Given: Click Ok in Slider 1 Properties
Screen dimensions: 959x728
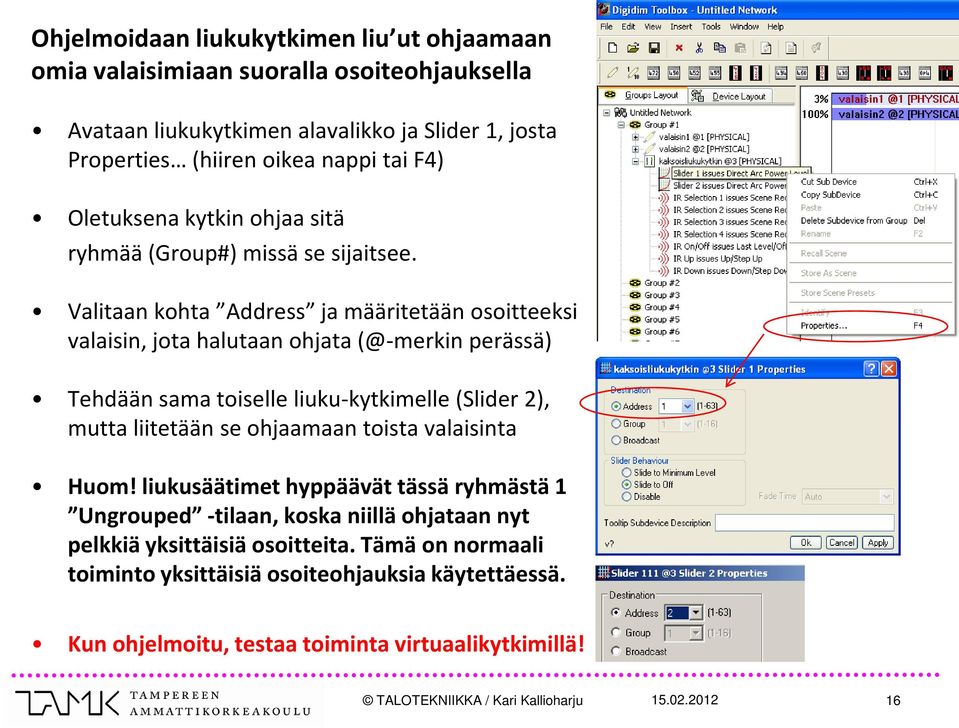Looking at the screenshot, I should point(805,543).
